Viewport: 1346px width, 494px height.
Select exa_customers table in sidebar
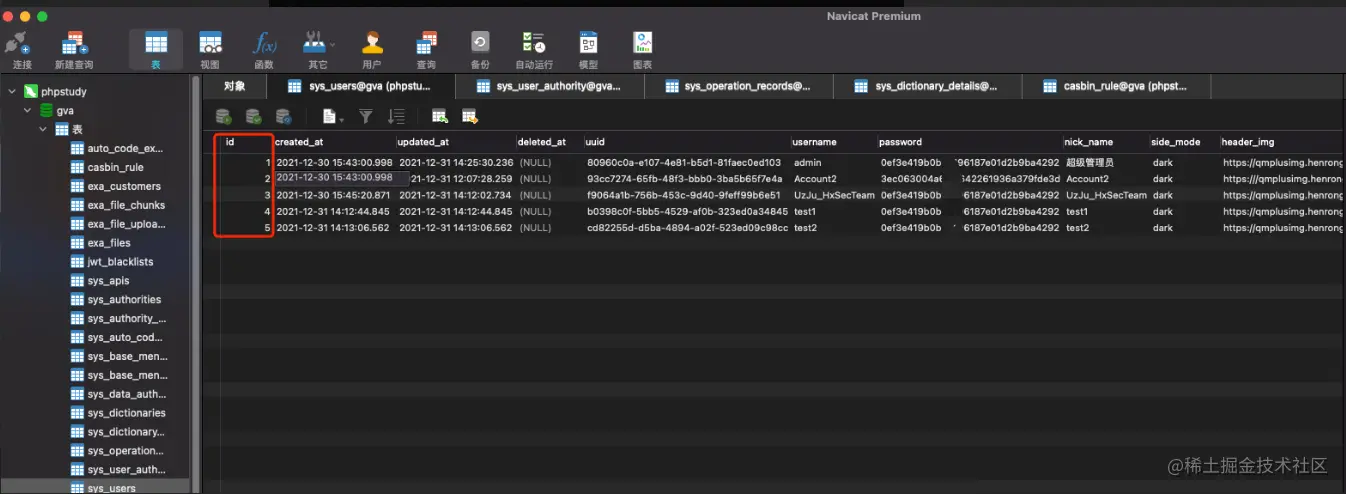click(x=123, y=186)
